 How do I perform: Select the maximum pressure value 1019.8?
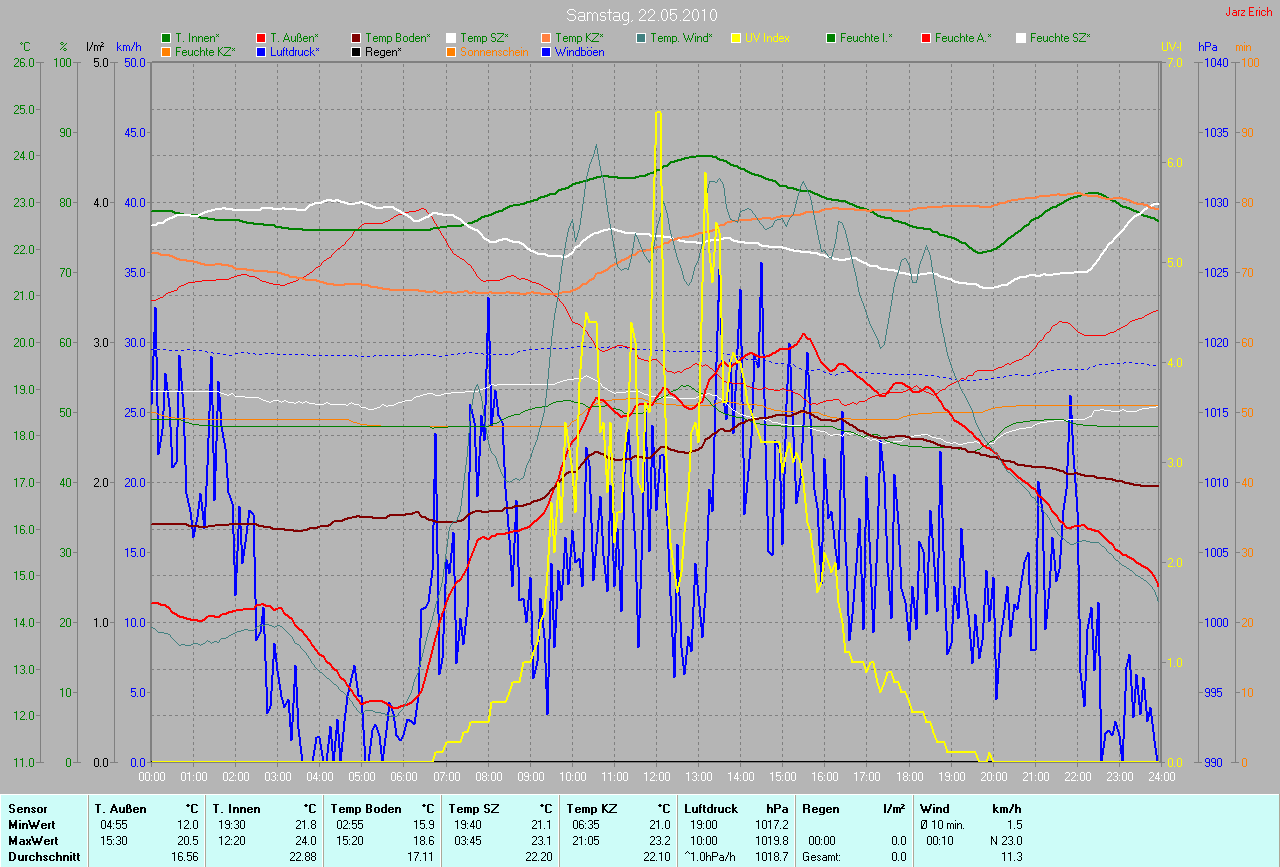point(770,841)
